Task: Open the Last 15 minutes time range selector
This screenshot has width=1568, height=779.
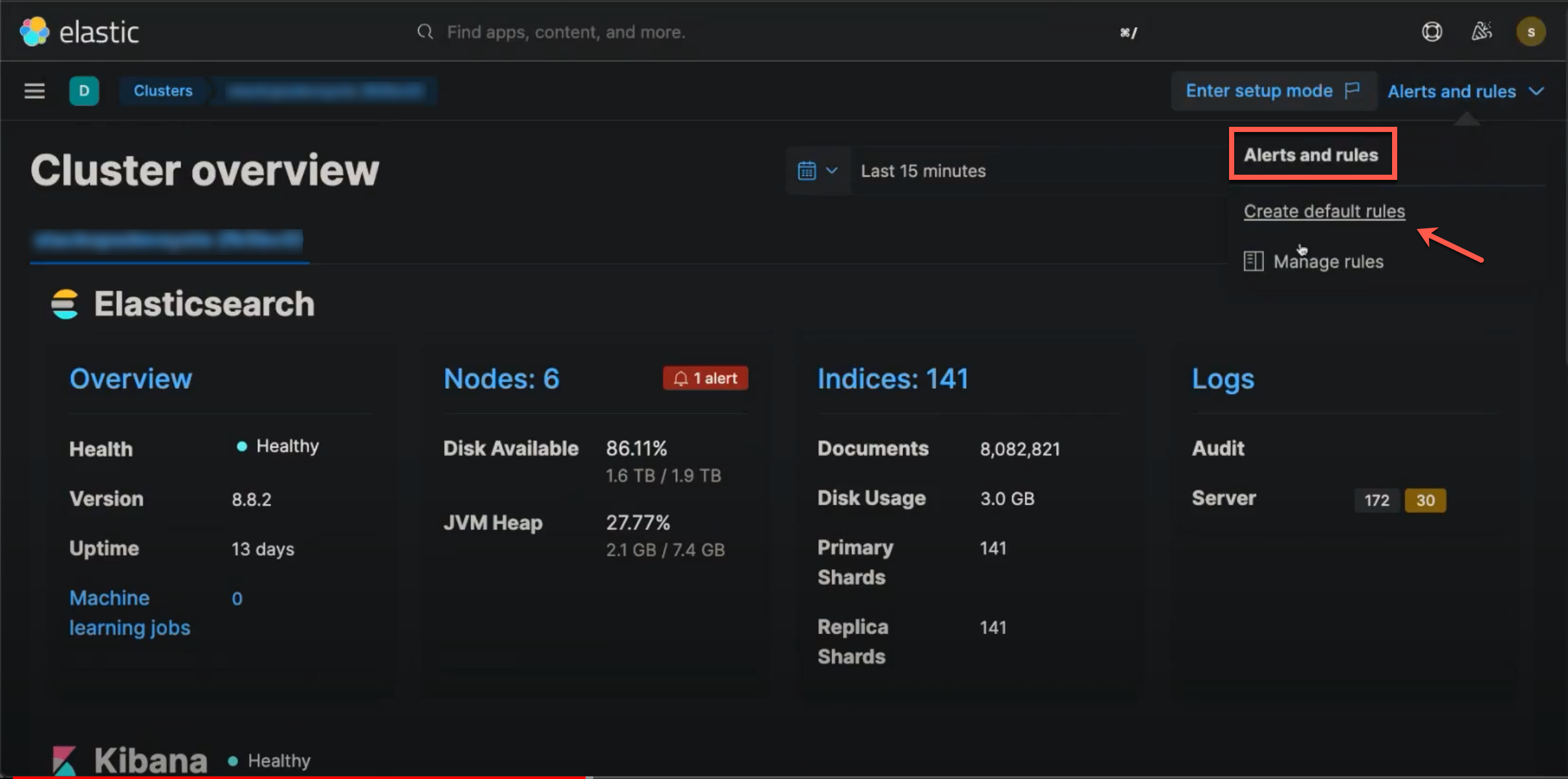Action: (923, 170)
